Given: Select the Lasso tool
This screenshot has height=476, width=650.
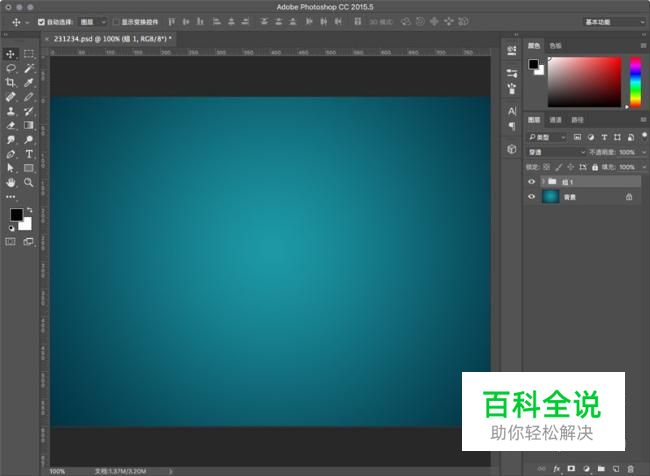Looking at the screenshot, I should point(11,68).
